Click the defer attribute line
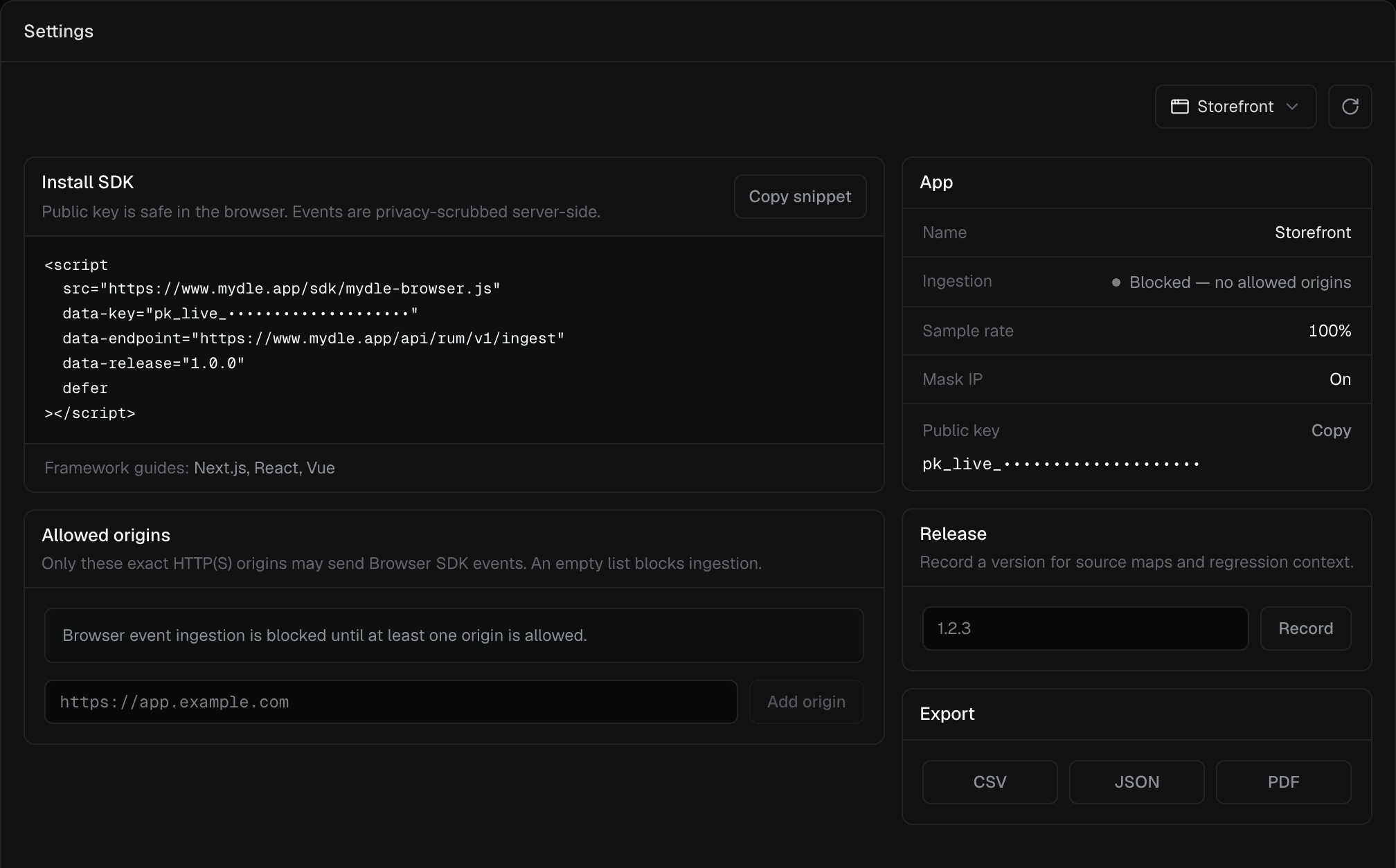The width and height of the screenshot is (1396, 868). pos(85,388)
